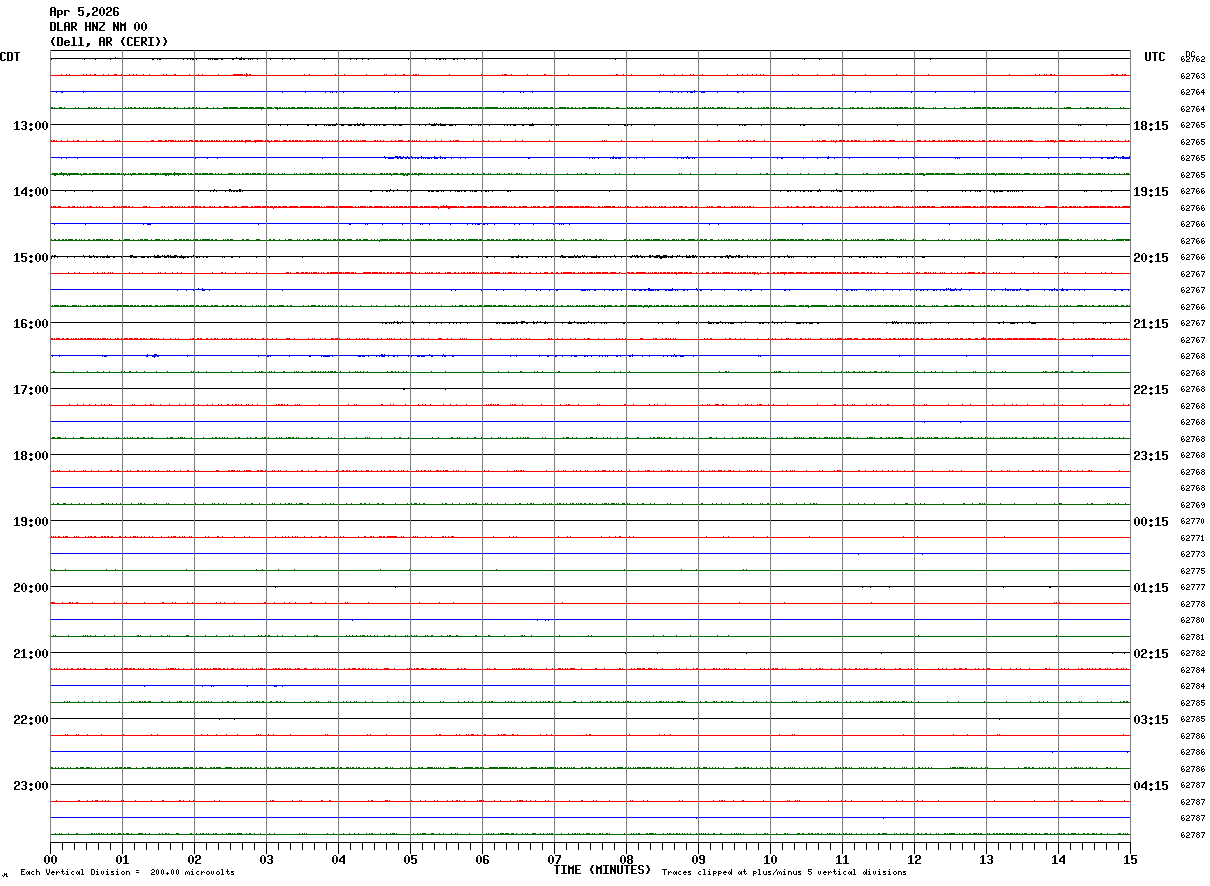Viewport: 1210px width, 886px height.
Task: Click the 00 minute tick label
Action: click(x=50, y=859)
